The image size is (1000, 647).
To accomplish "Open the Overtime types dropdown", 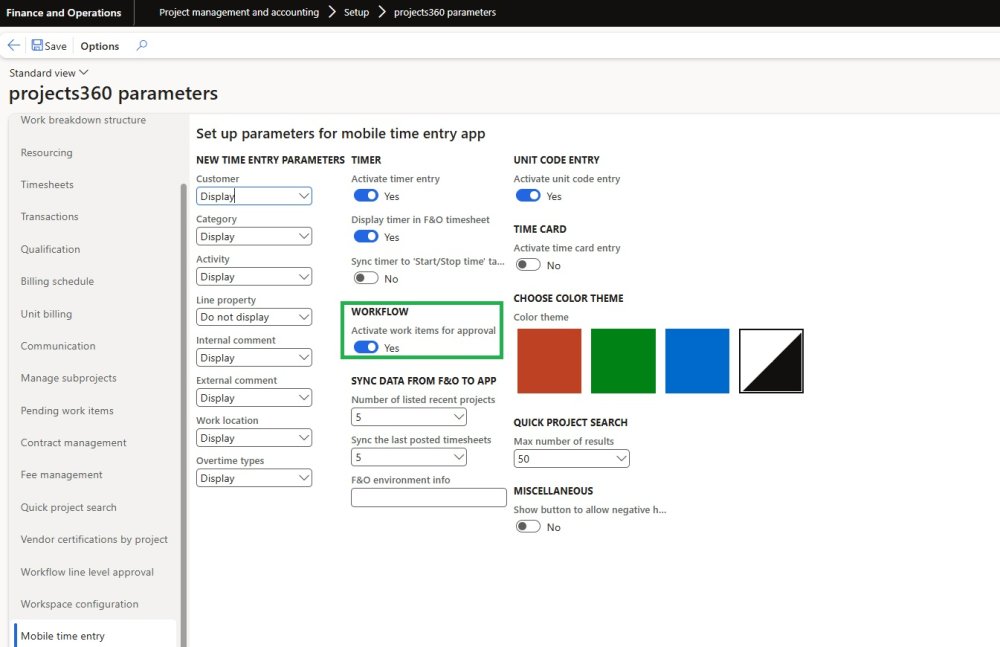I will click(x=254, y=478).
